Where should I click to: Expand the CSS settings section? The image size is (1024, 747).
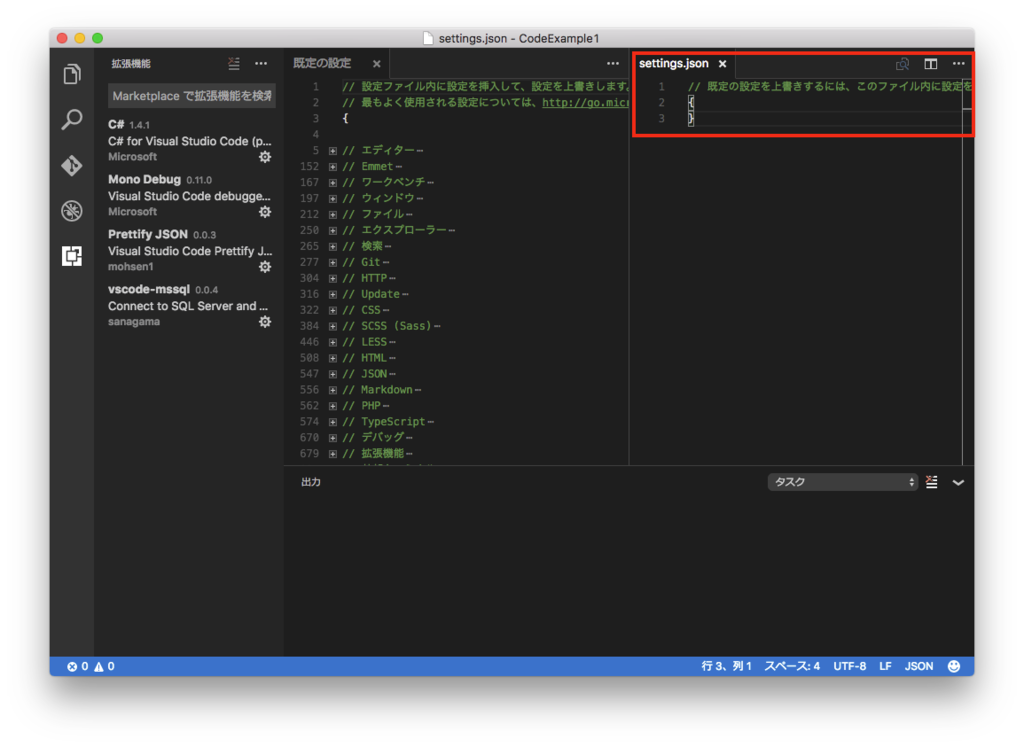[332, 310]
